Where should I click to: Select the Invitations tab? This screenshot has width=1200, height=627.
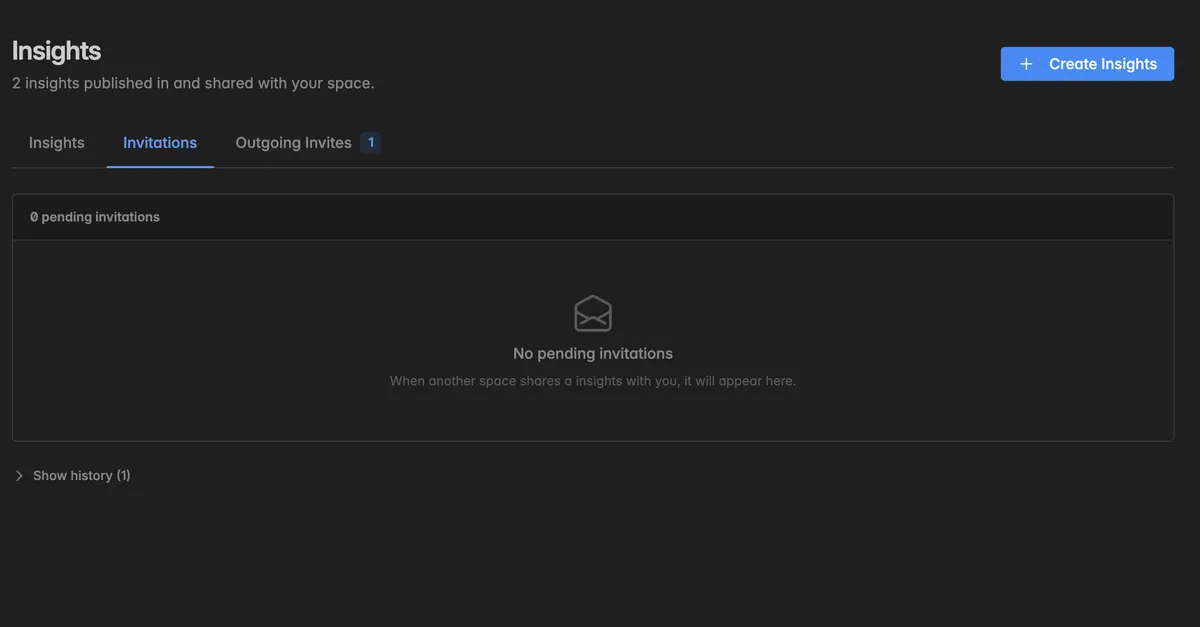tap(160, 143)
